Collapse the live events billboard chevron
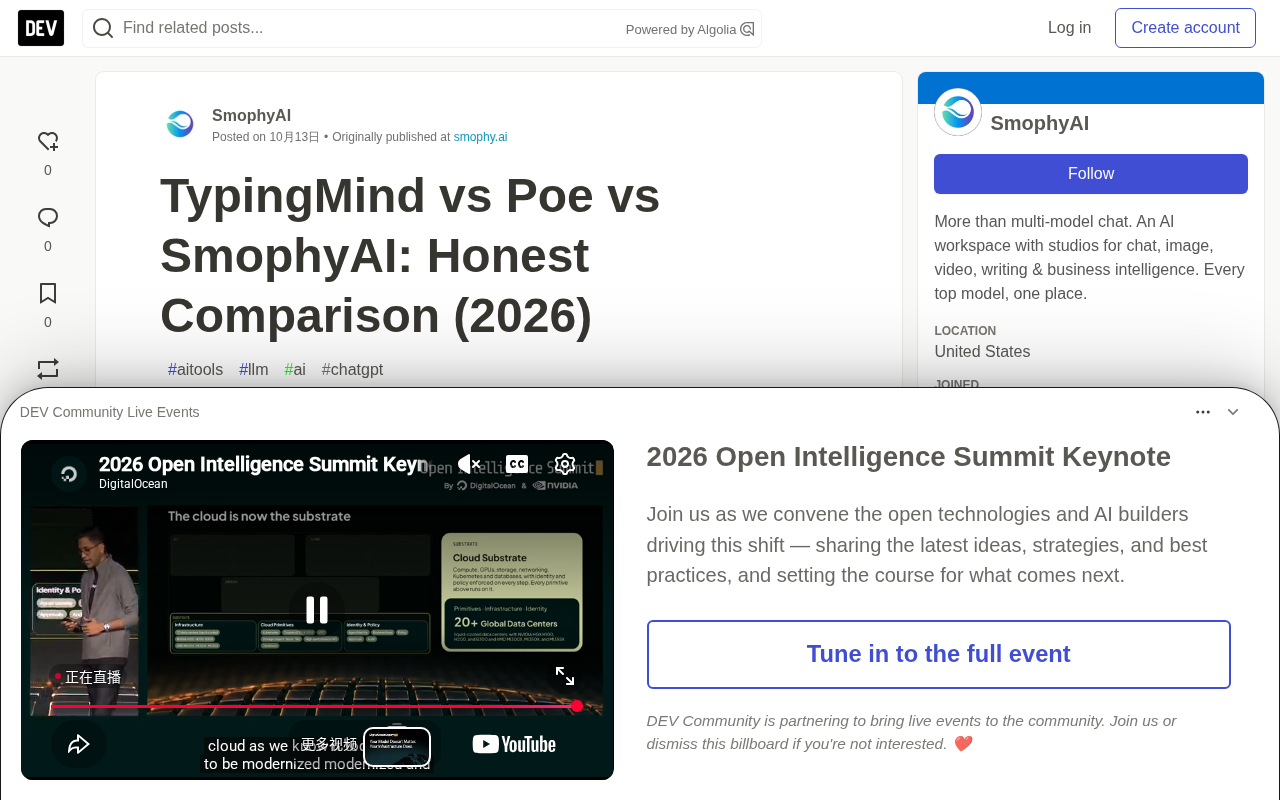The image size is (1280, 800). point(1233,412)
